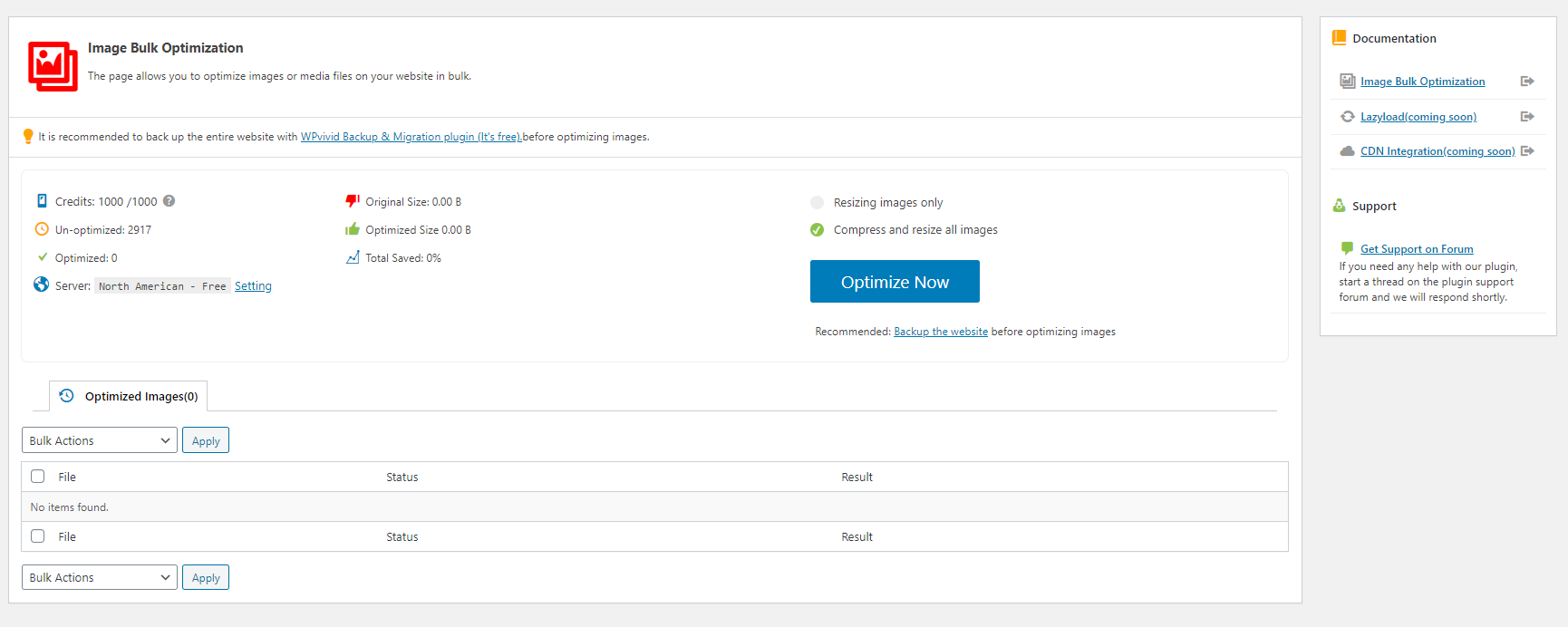
Task: Click the top Apply button
Action: [x=206, y=440]
